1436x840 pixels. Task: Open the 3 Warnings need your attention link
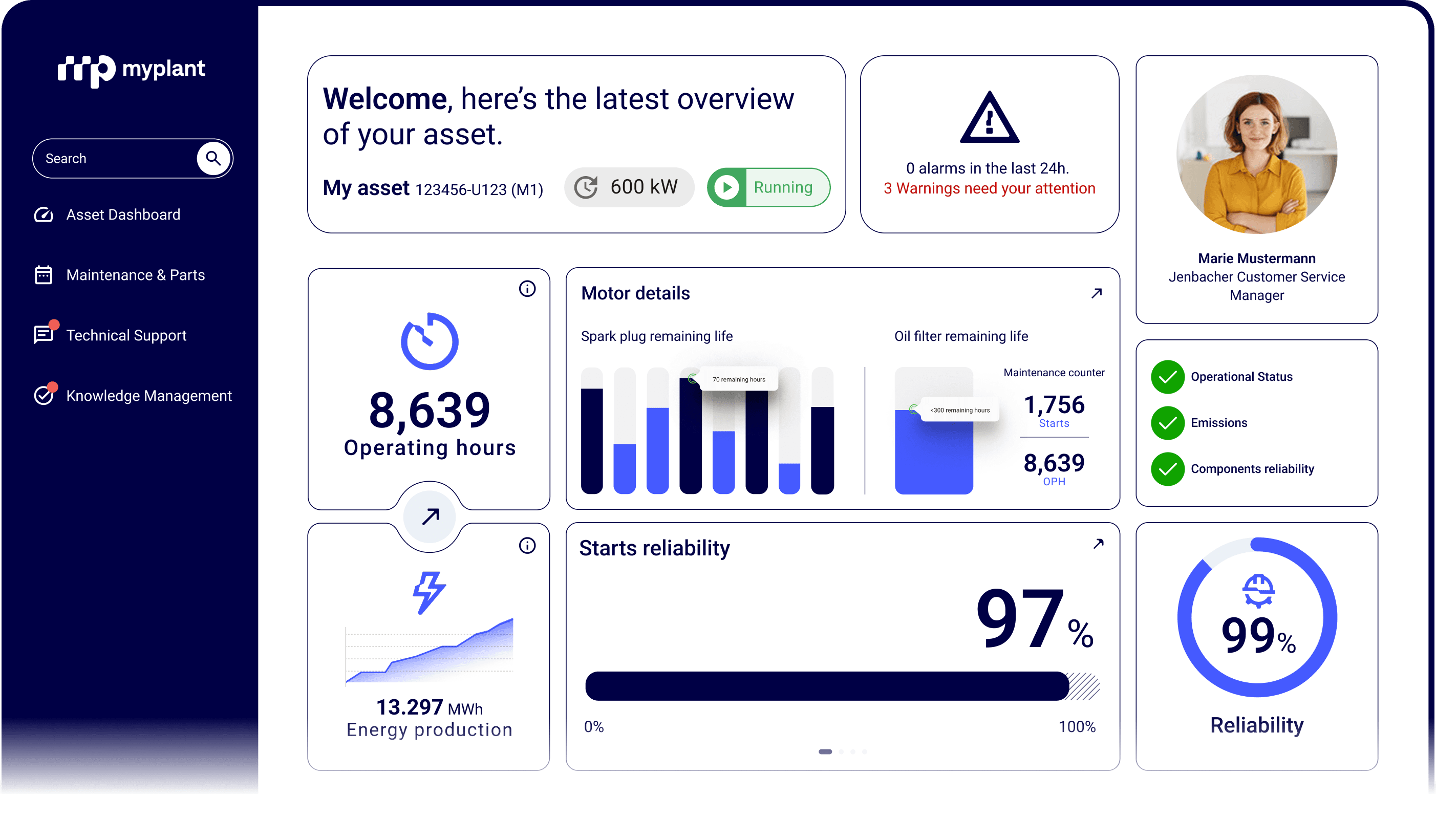tap(989, 188)
